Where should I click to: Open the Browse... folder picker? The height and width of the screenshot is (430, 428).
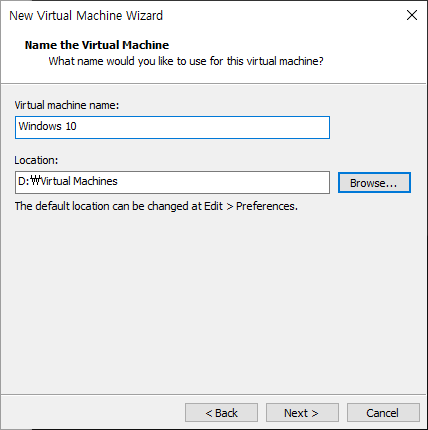(374, 183)
